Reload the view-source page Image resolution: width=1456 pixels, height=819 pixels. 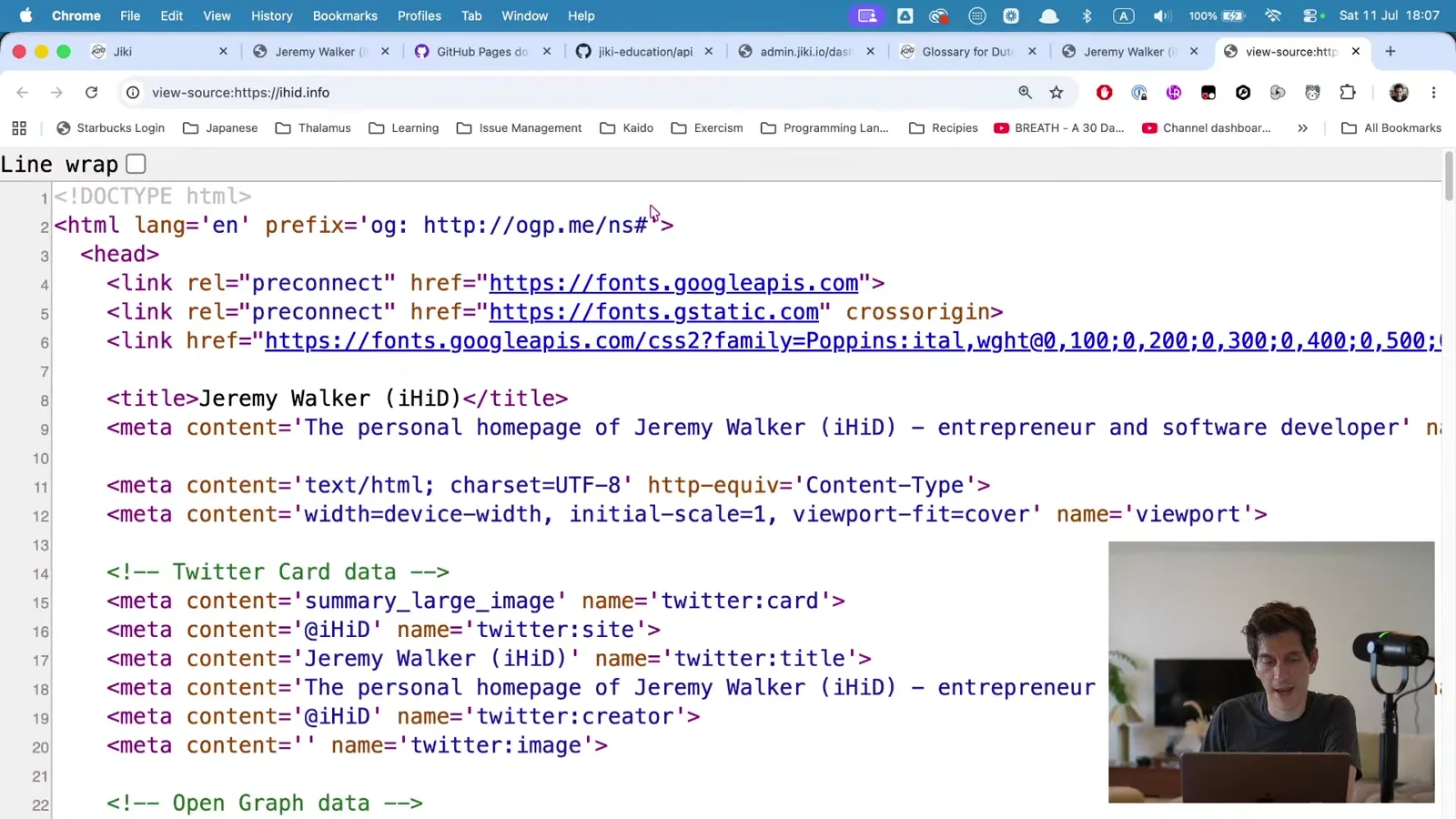[91, 93]
